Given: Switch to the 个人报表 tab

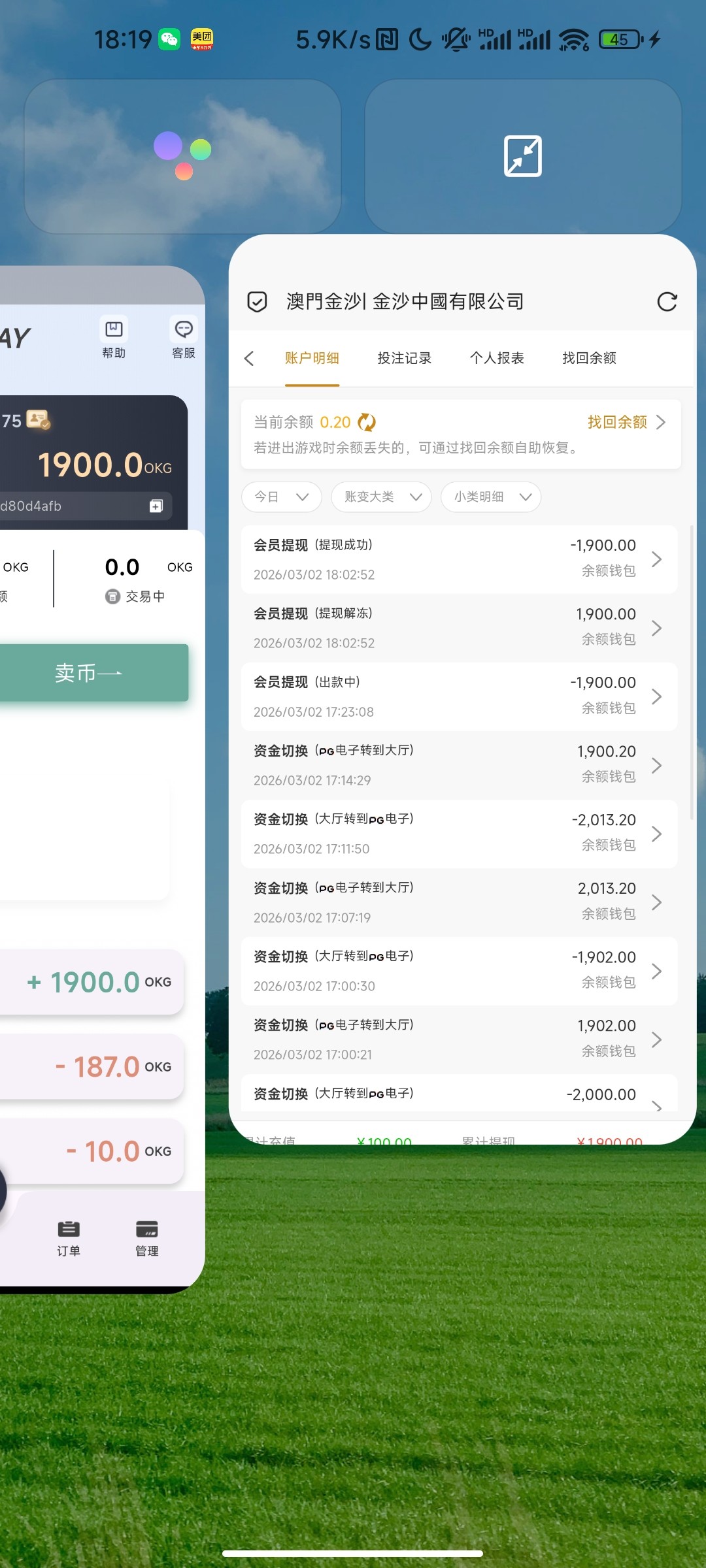Looking at the screenshot, I should point(497,358).
